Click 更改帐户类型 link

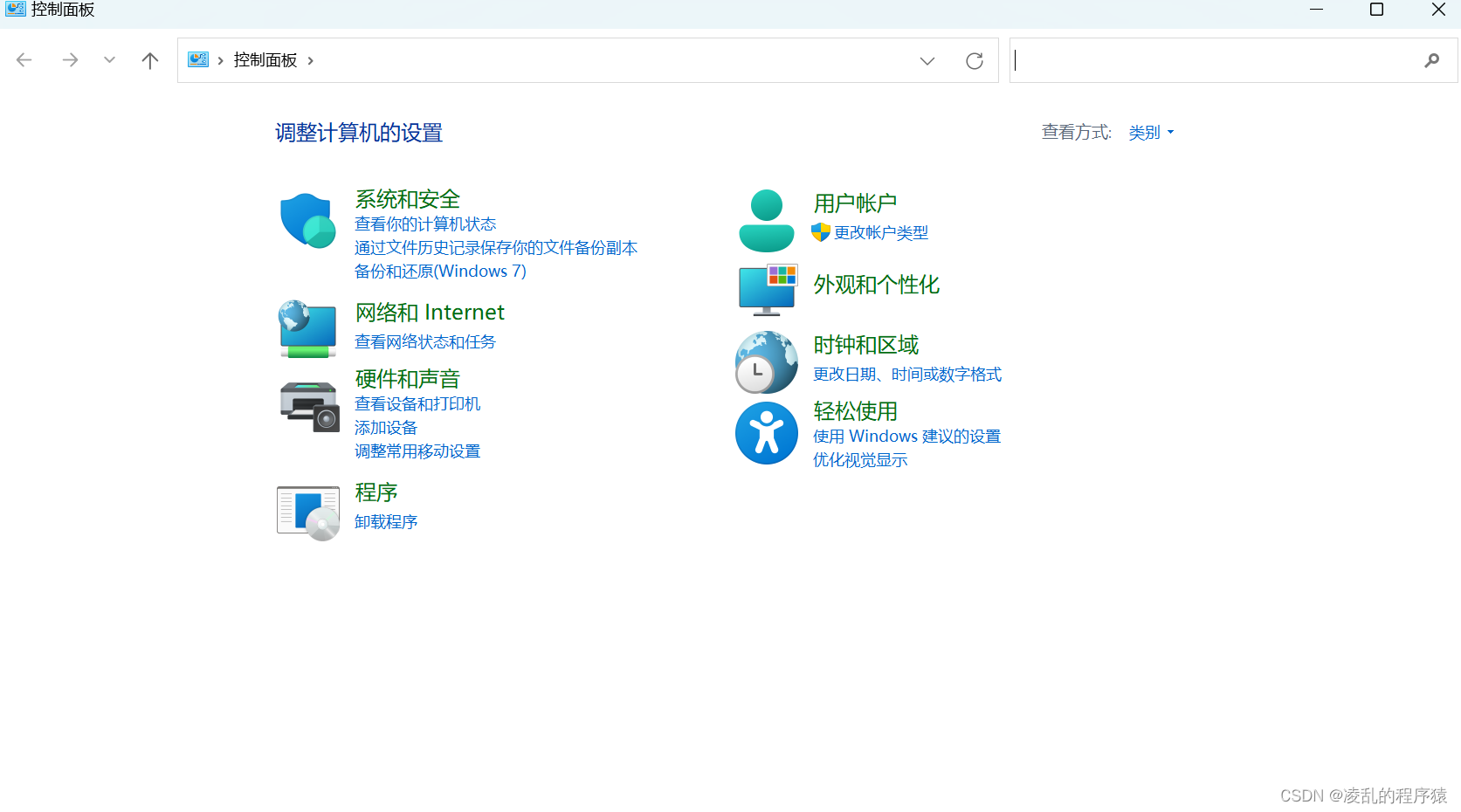tap(881, 233)
